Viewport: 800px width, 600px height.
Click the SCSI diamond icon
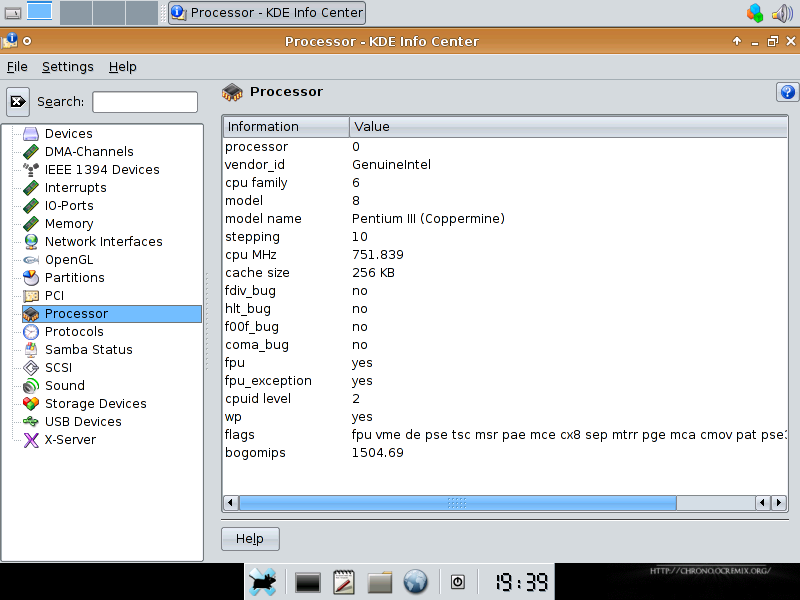point(31,367)
